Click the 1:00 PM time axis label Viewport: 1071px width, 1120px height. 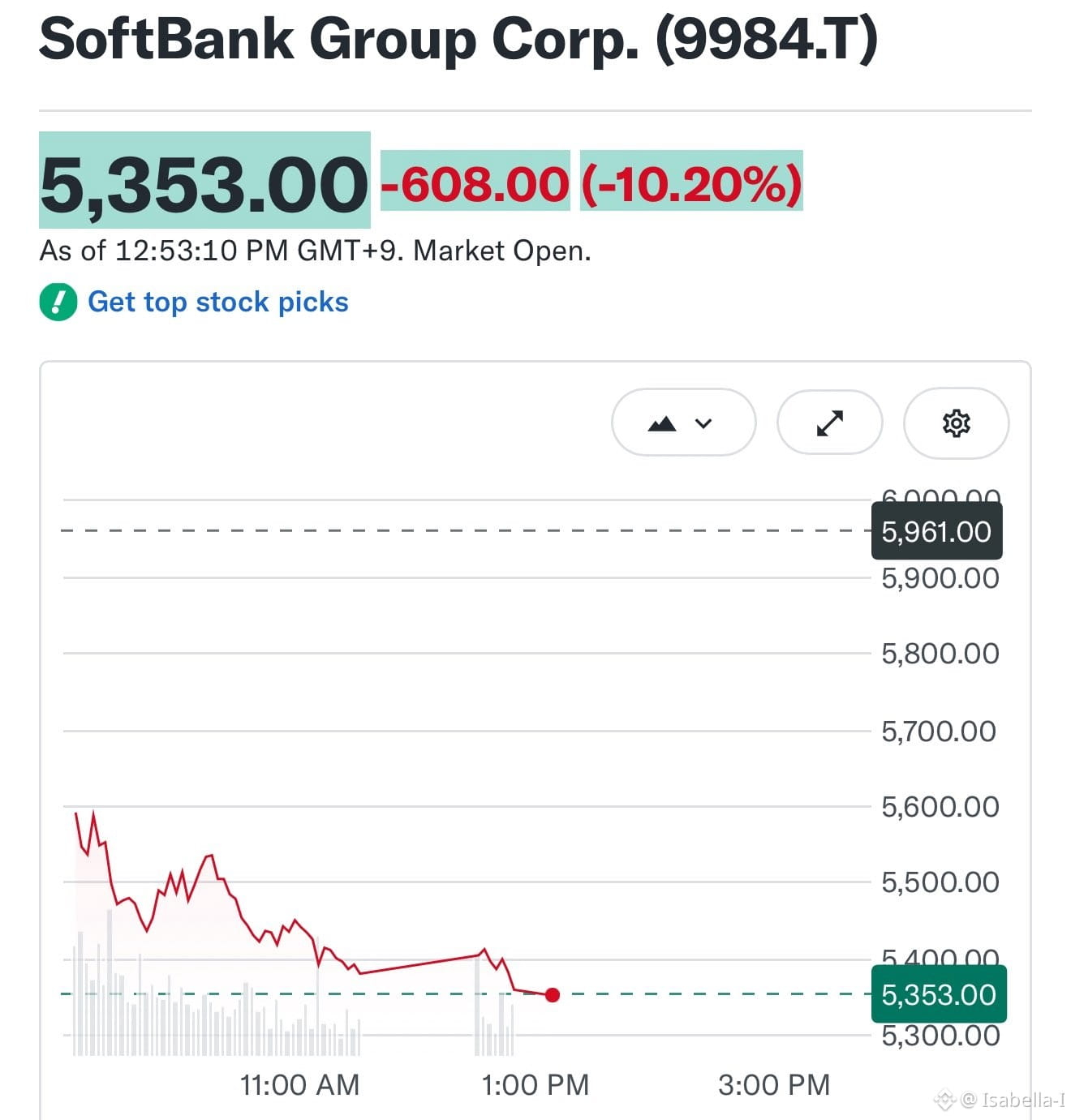[535, 1084]
